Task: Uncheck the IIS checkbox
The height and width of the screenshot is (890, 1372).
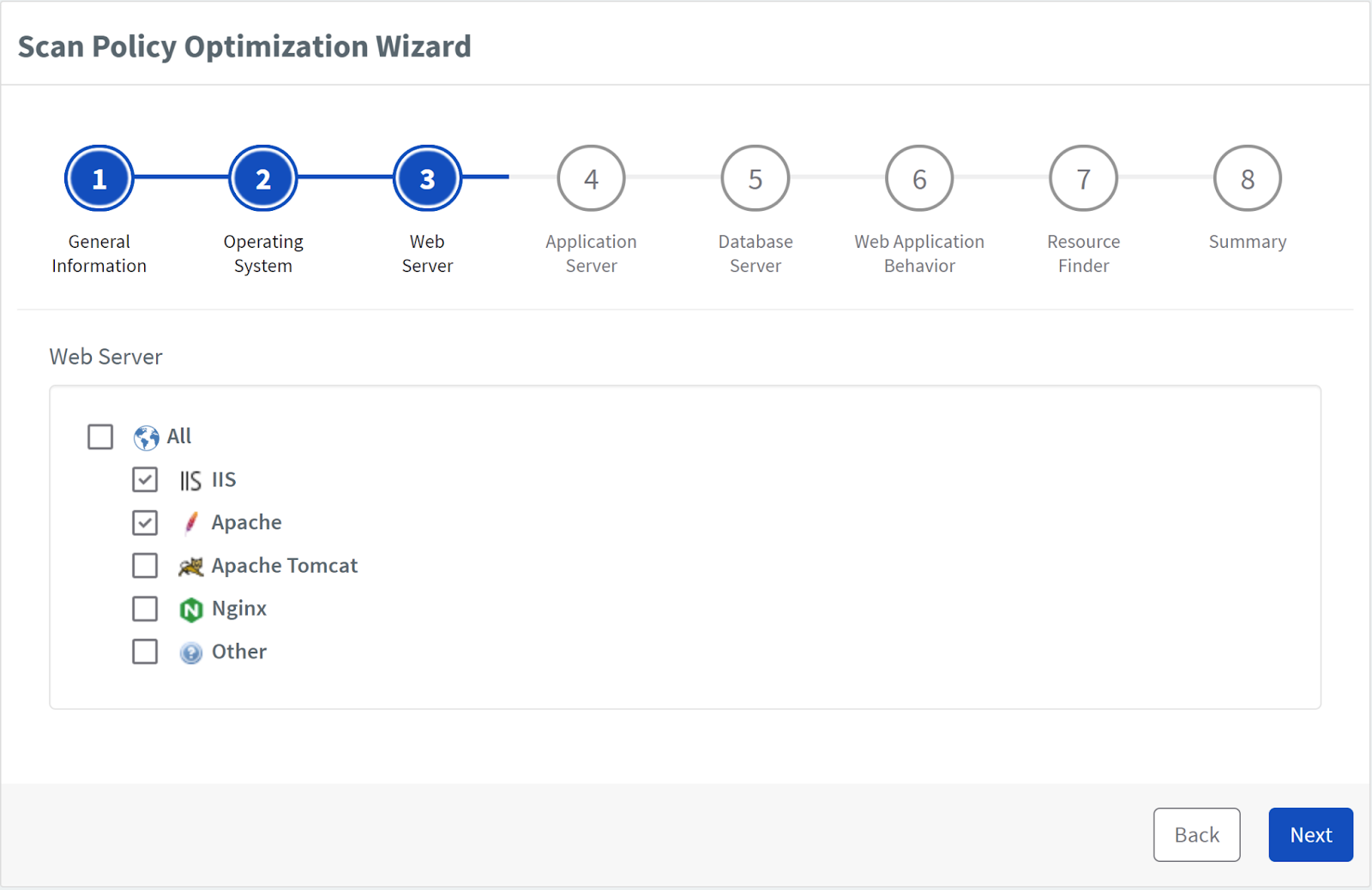Action: pos(145,479)
